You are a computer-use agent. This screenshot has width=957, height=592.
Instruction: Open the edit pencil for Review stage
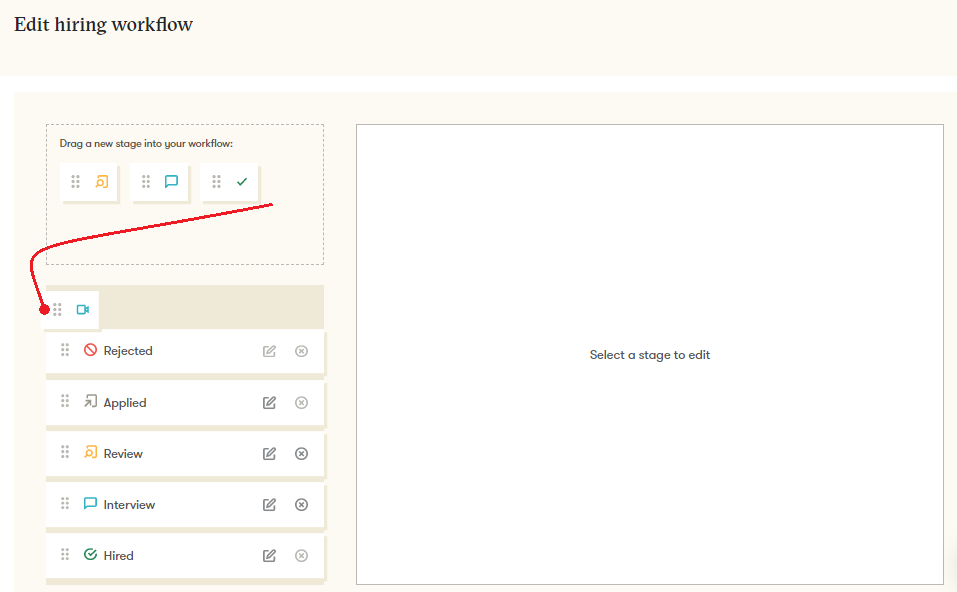coord(269,454)
